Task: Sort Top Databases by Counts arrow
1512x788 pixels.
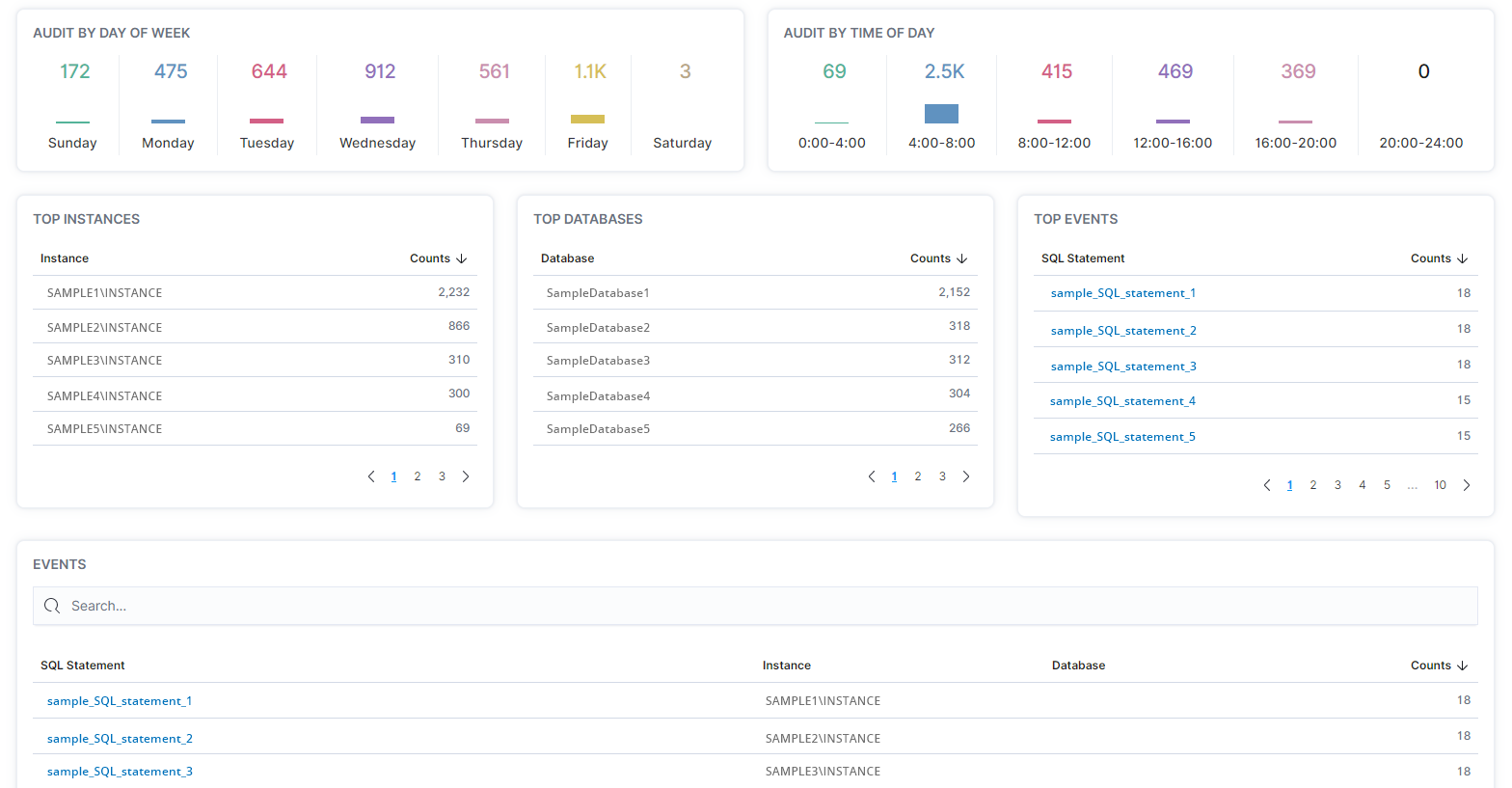Action: pyautogui.click(x=962, y=258)
